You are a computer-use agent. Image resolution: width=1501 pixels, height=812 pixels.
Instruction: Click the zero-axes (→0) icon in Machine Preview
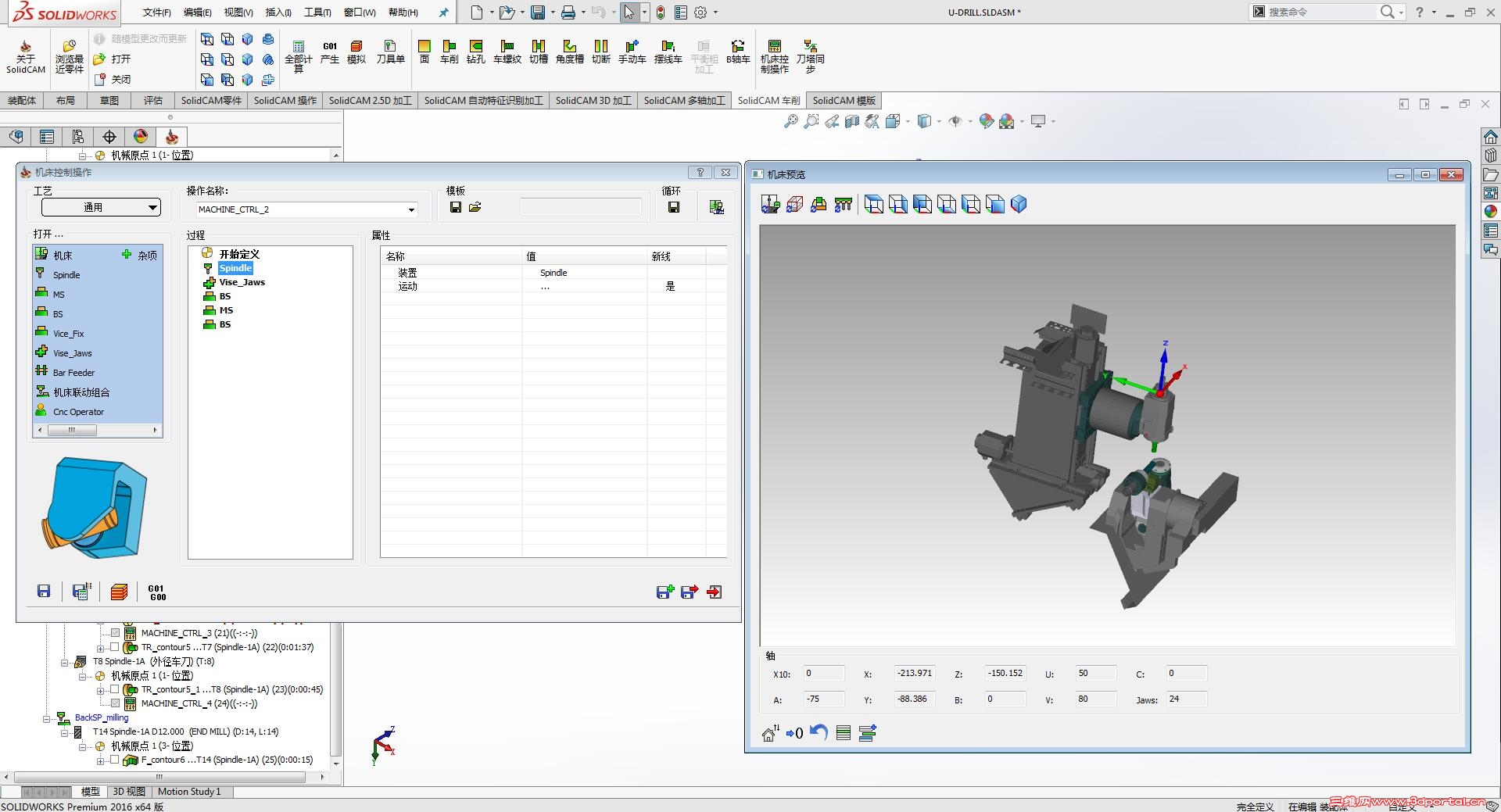click(x=794, y=733)
